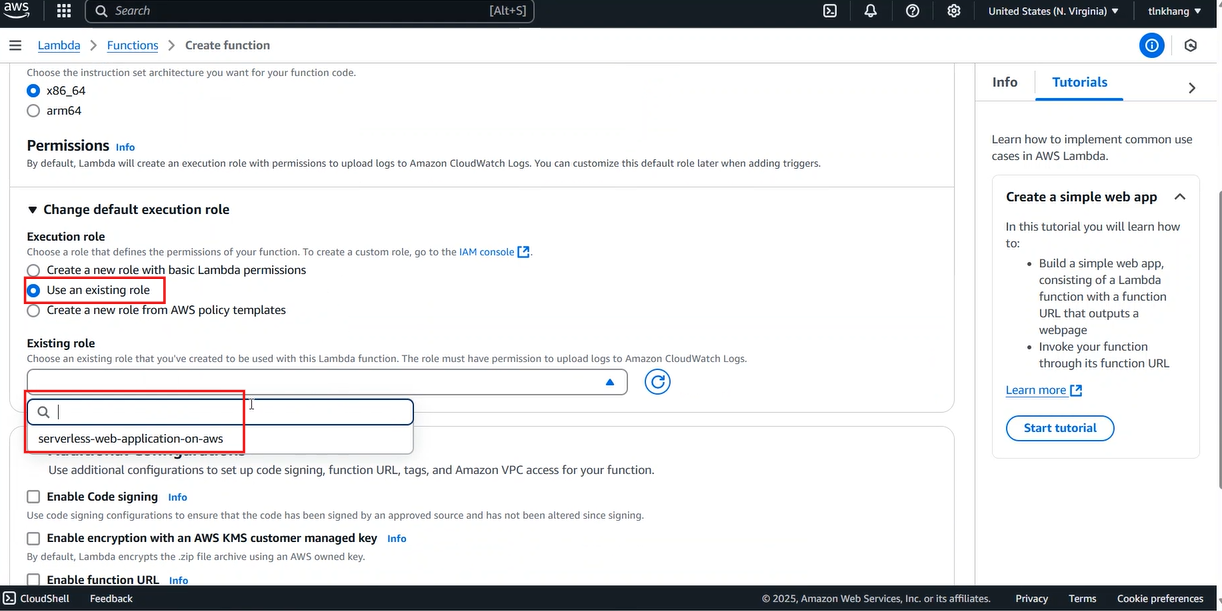Open Info link next to Enable Code signing
1222x611 pixels.
coord(177,497)
